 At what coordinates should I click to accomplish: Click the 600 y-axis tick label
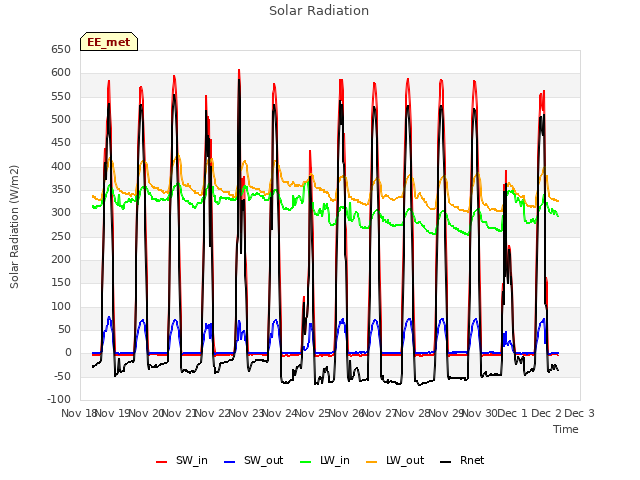pos(61,73)
